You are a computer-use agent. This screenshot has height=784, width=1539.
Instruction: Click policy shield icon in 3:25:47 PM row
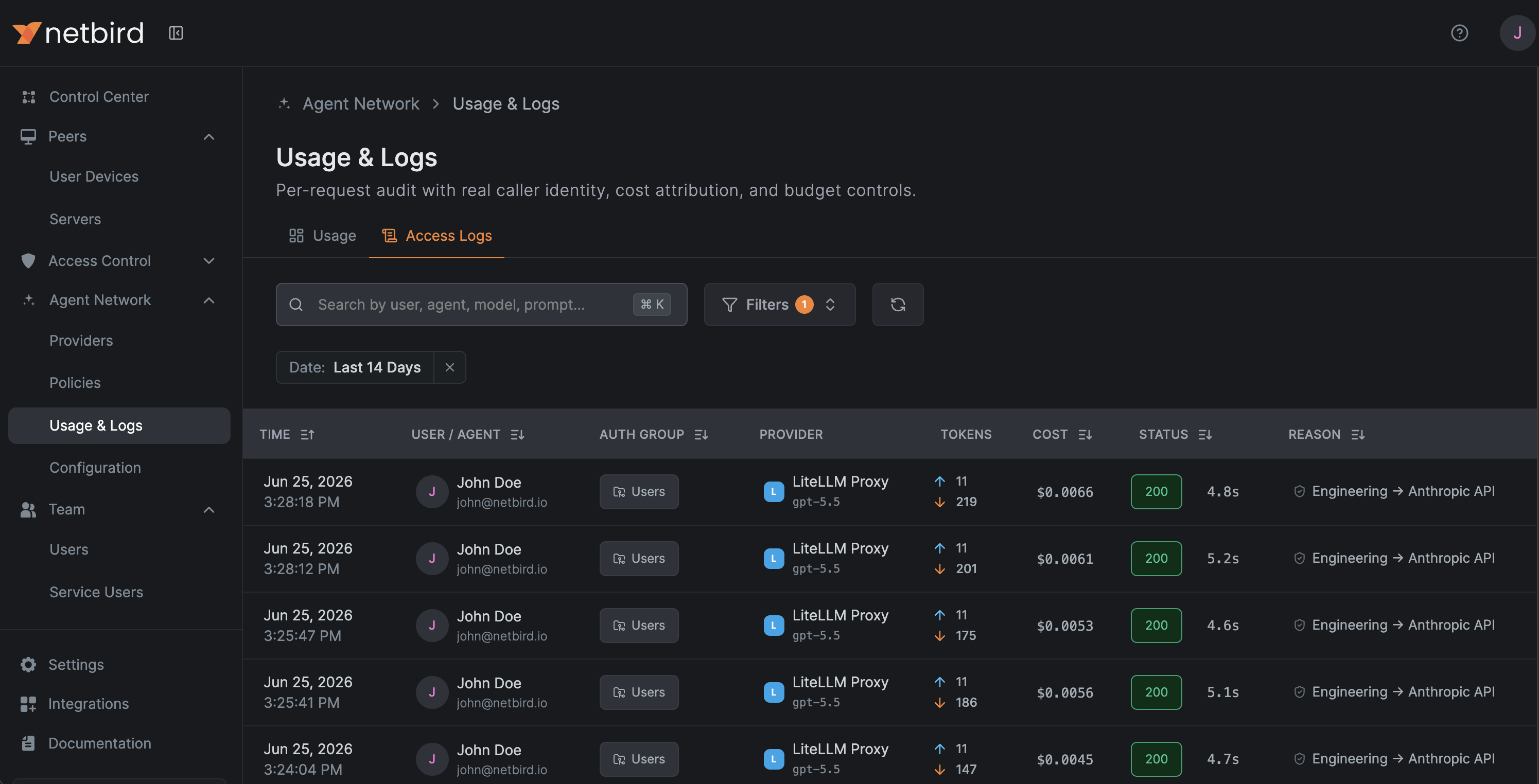coord(1300,625)
